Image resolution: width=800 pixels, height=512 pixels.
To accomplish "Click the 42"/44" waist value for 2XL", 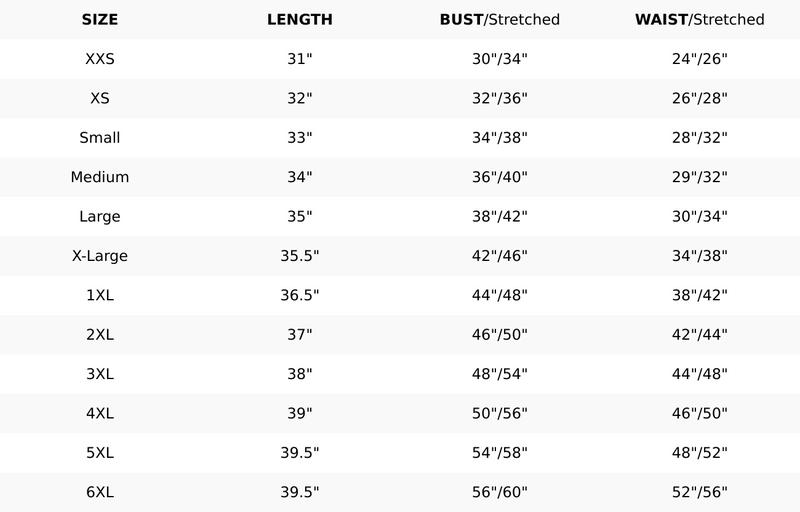I will (700, 335).
